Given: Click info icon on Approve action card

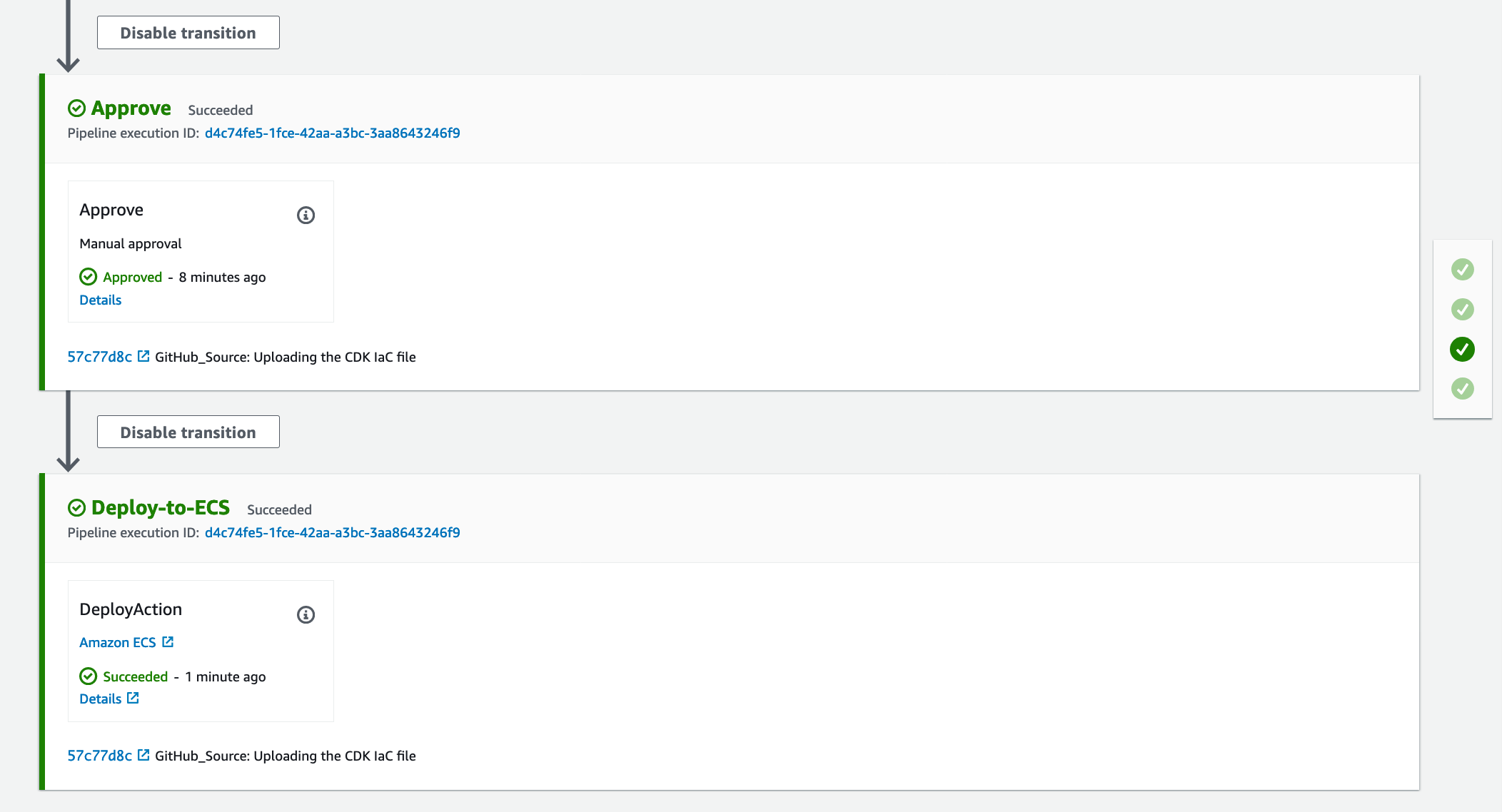Looking at the screenshot, I should 306,215.
